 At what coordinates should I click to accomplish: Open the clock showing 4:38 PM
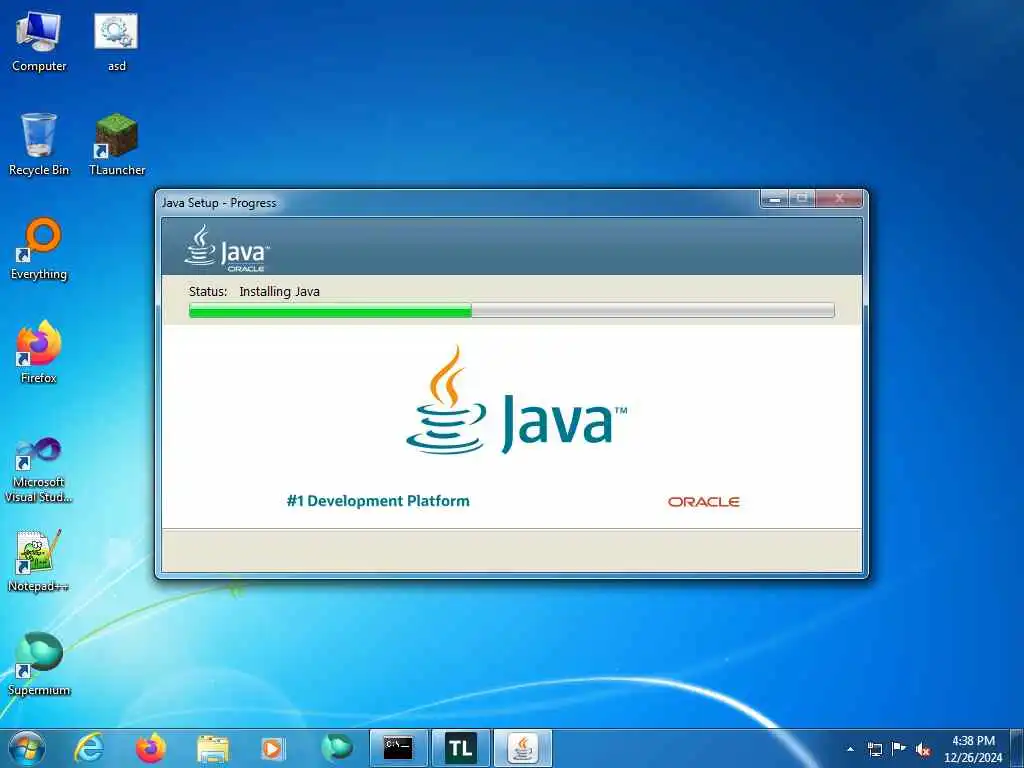click(973, 749)
